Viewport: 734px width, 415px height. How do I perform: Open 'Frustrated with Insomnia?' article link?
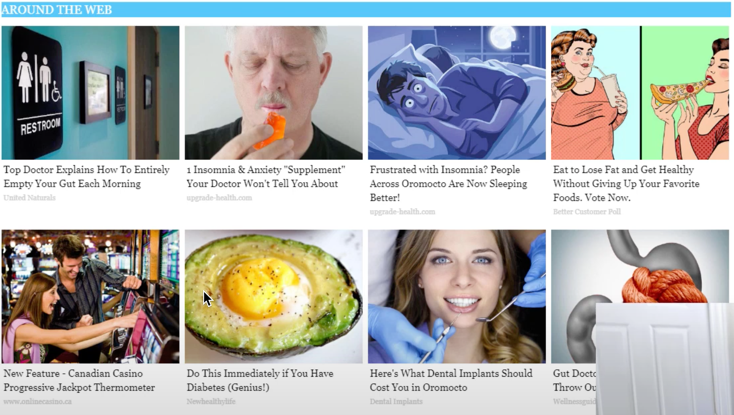pyautogui.click(x=448, y=183)
